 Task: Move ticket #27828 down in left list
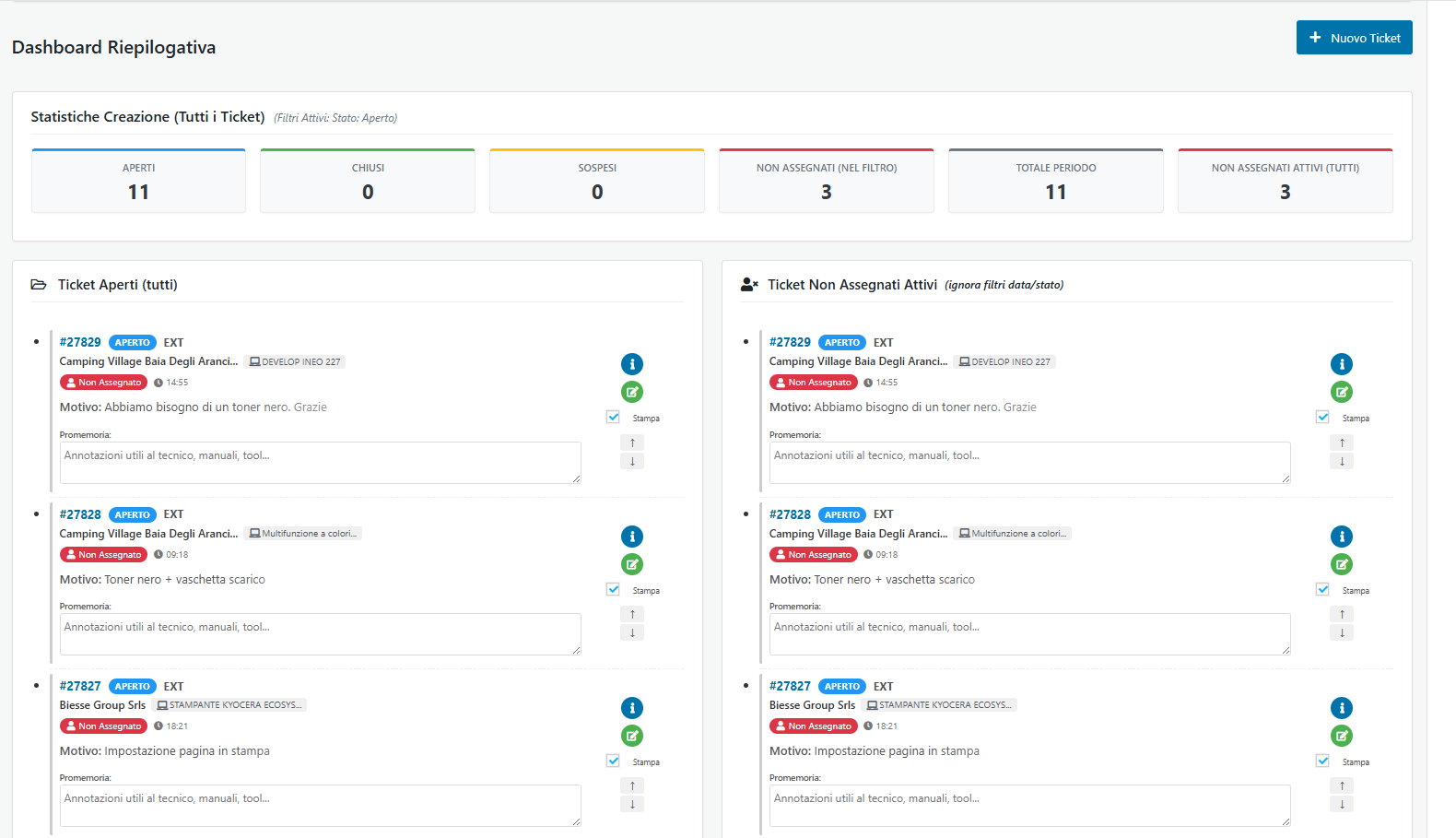[632, 633]
